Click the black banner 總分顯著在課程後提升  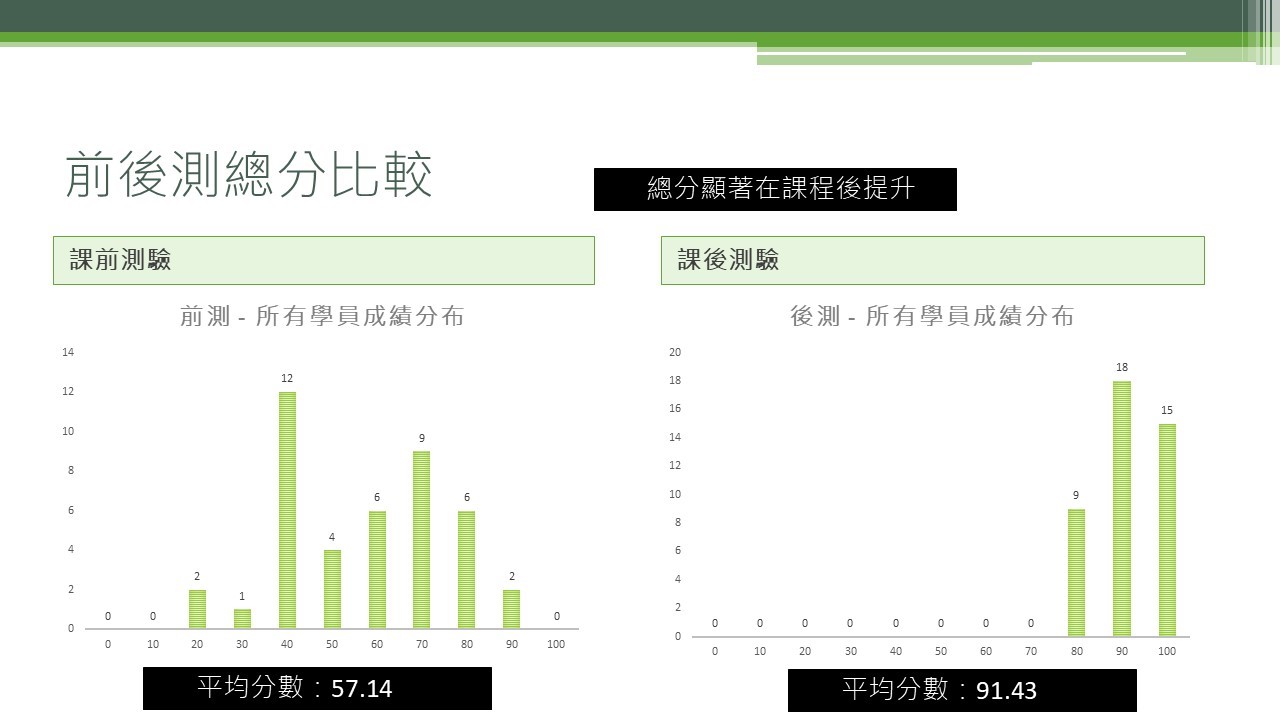coord(775,189)
